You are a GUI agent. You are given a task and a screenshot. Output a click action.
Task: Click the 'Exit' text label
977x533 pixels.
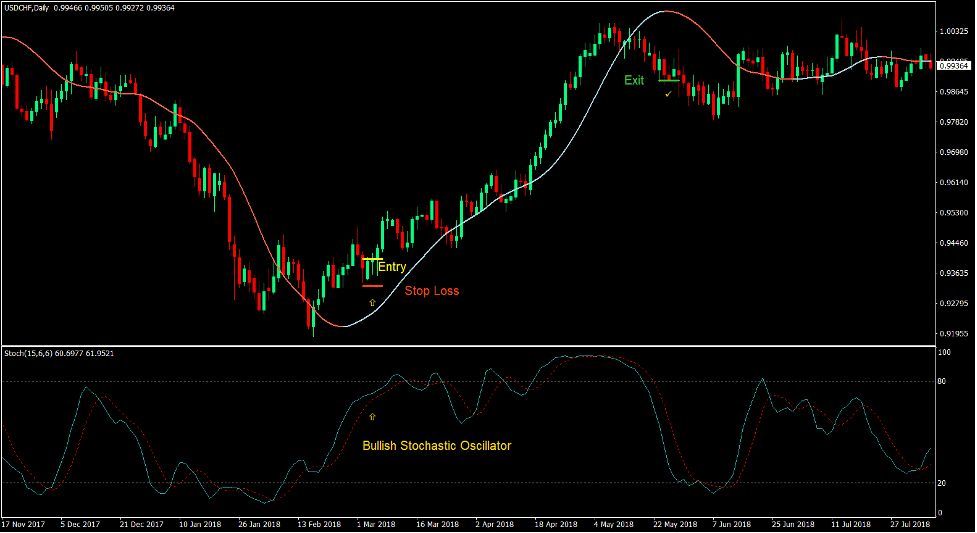pos(634,80)
